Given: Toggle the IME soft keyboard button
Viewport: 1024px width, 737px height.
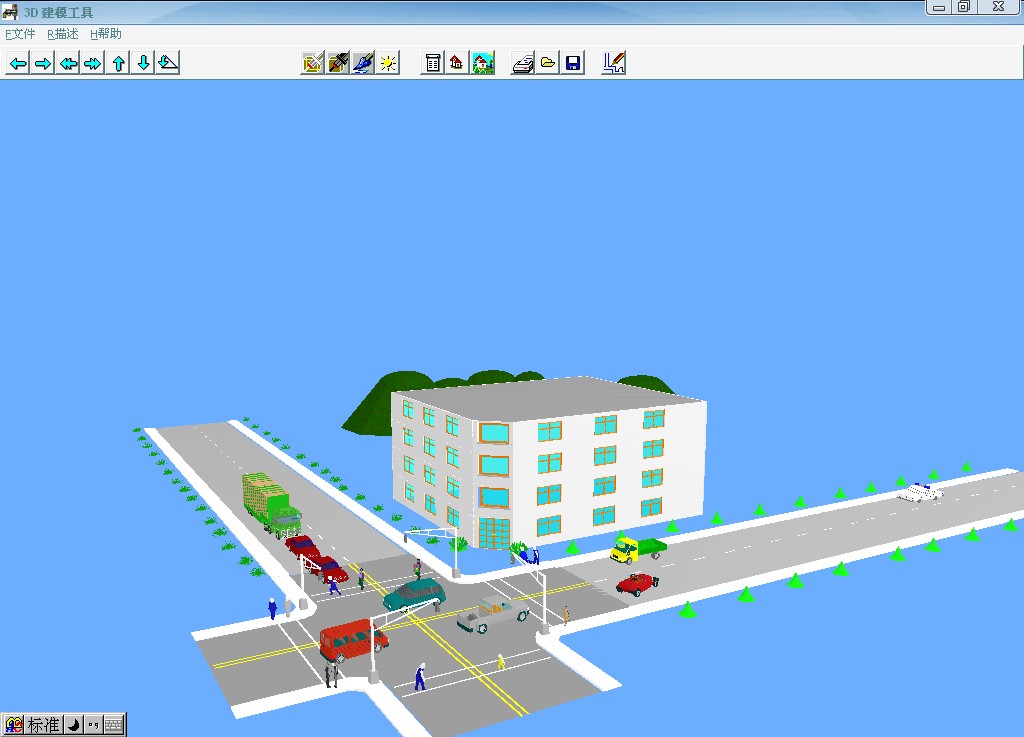Looking at the screenshot, I should (x=114, y=725).
